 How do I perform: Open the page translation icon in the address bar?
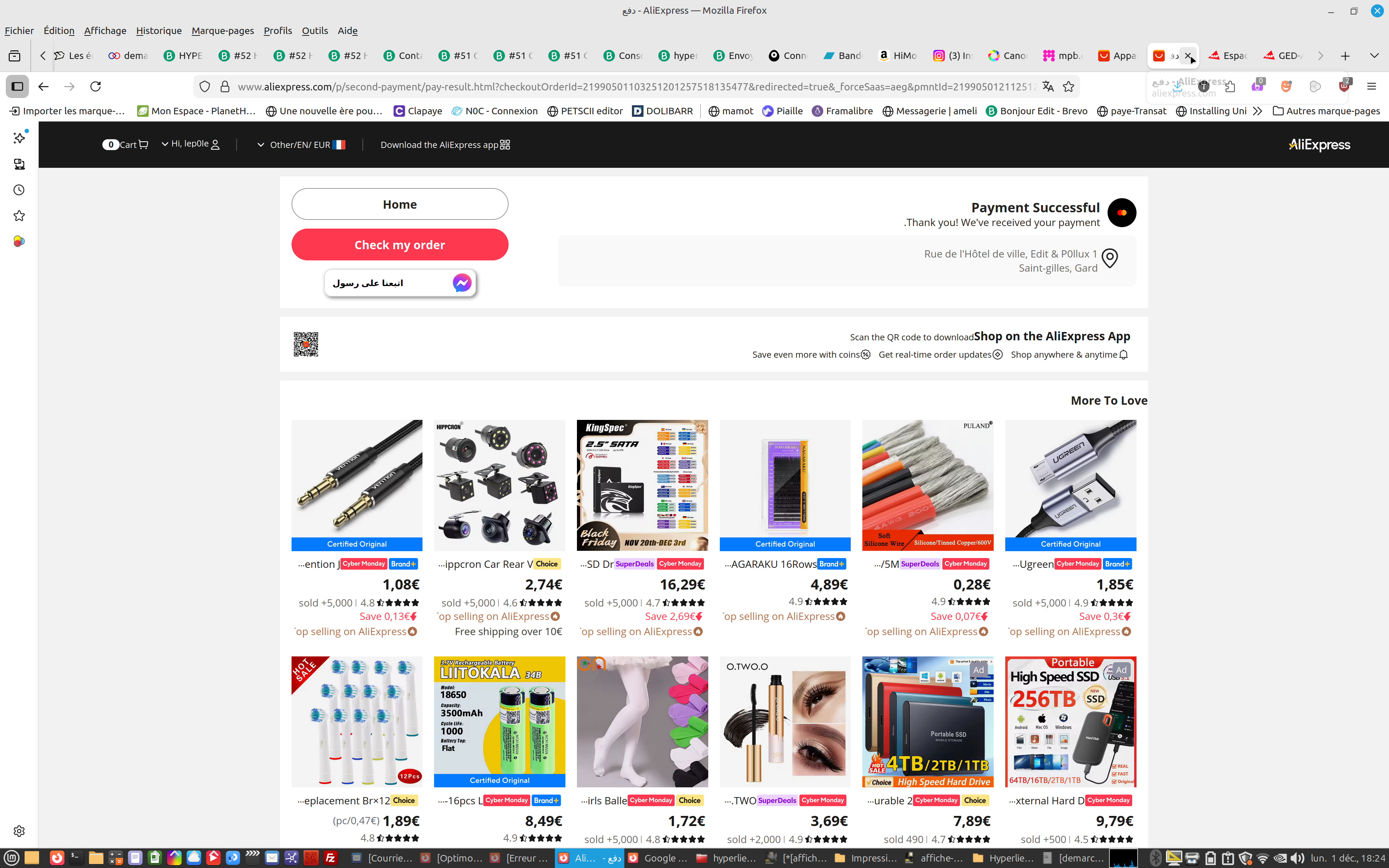[1048, 87]
